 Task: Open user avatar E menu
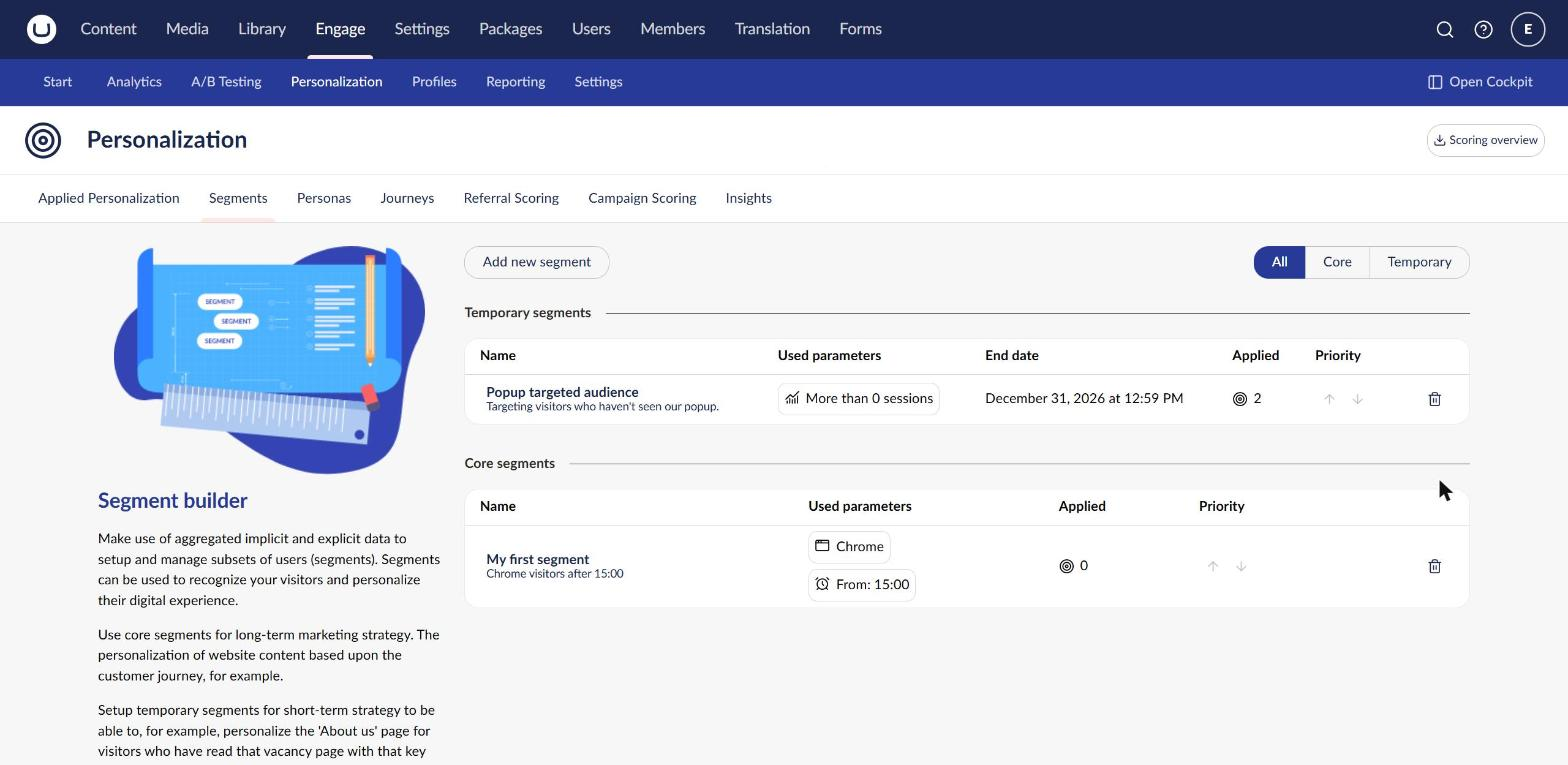[1528, 29]
